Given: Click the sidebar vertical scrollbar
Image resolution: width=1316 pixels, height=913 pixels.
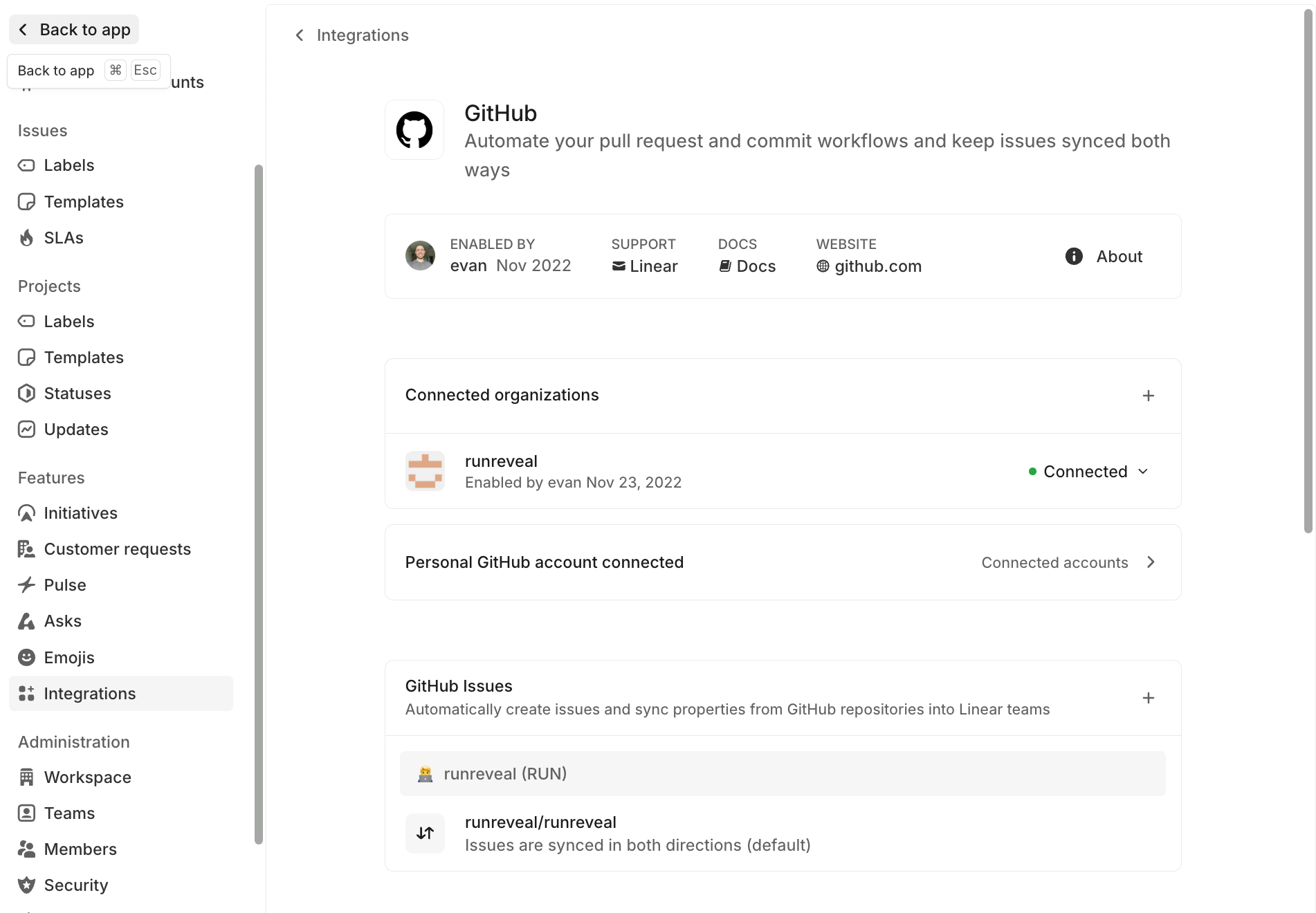Looking at the screenshot, I should point(259,504).
